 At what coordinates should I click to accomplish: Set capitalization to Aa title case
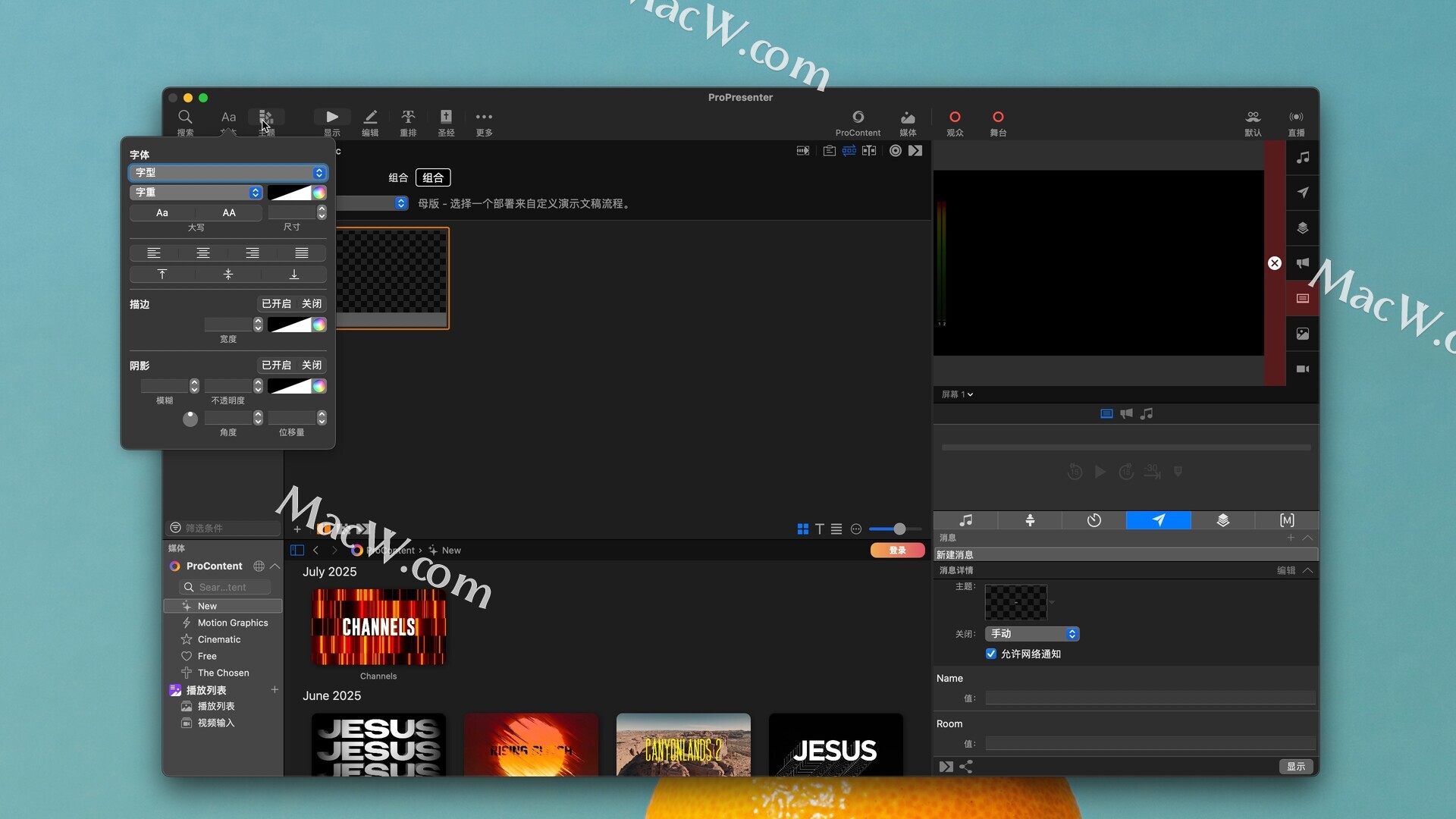(x=162, y=213)
